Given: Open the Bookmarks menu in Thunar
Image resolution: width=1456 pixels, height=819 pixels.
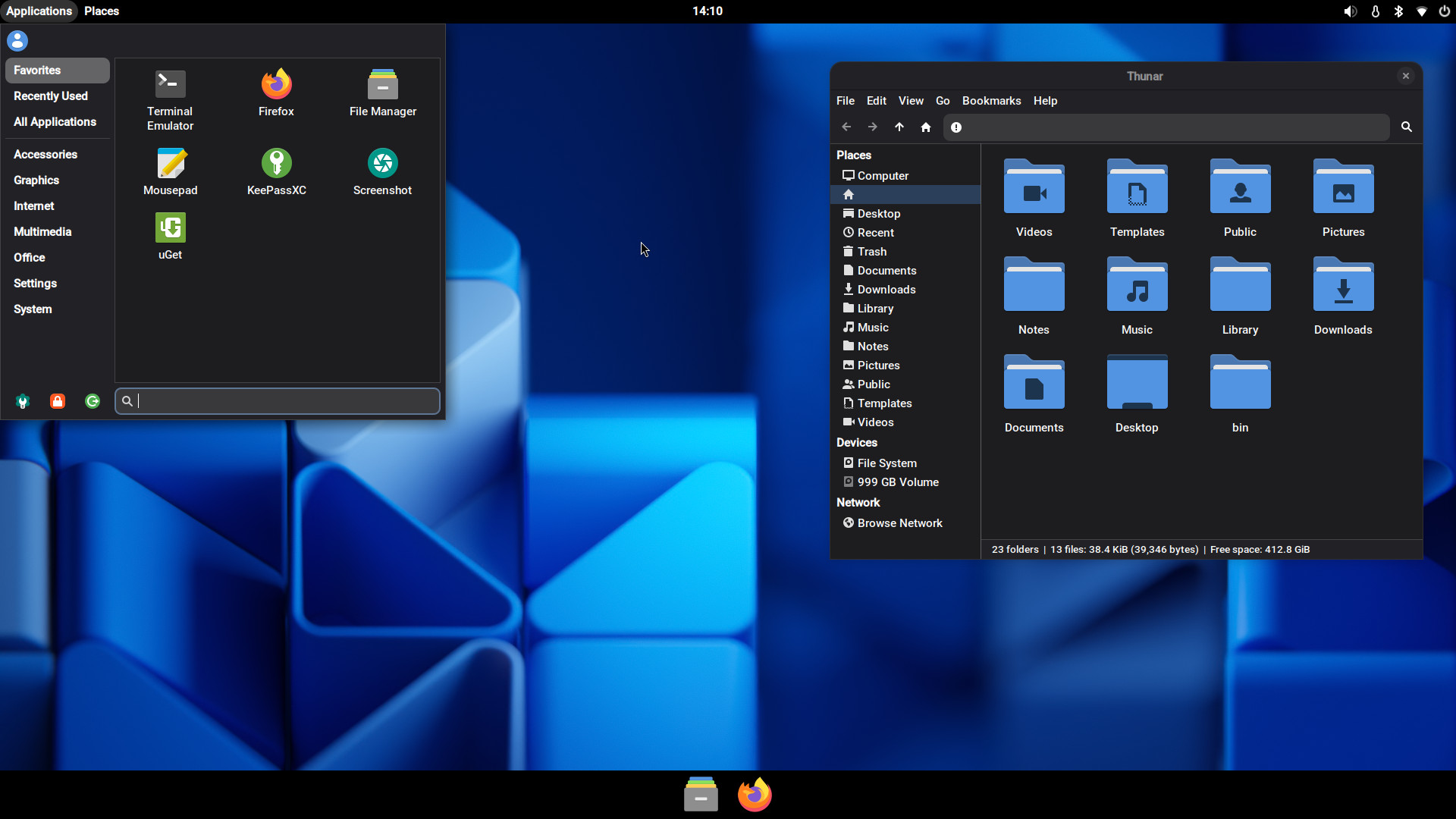Looking at the screenshot, I should pyautogui.click(x=990, y=101).
